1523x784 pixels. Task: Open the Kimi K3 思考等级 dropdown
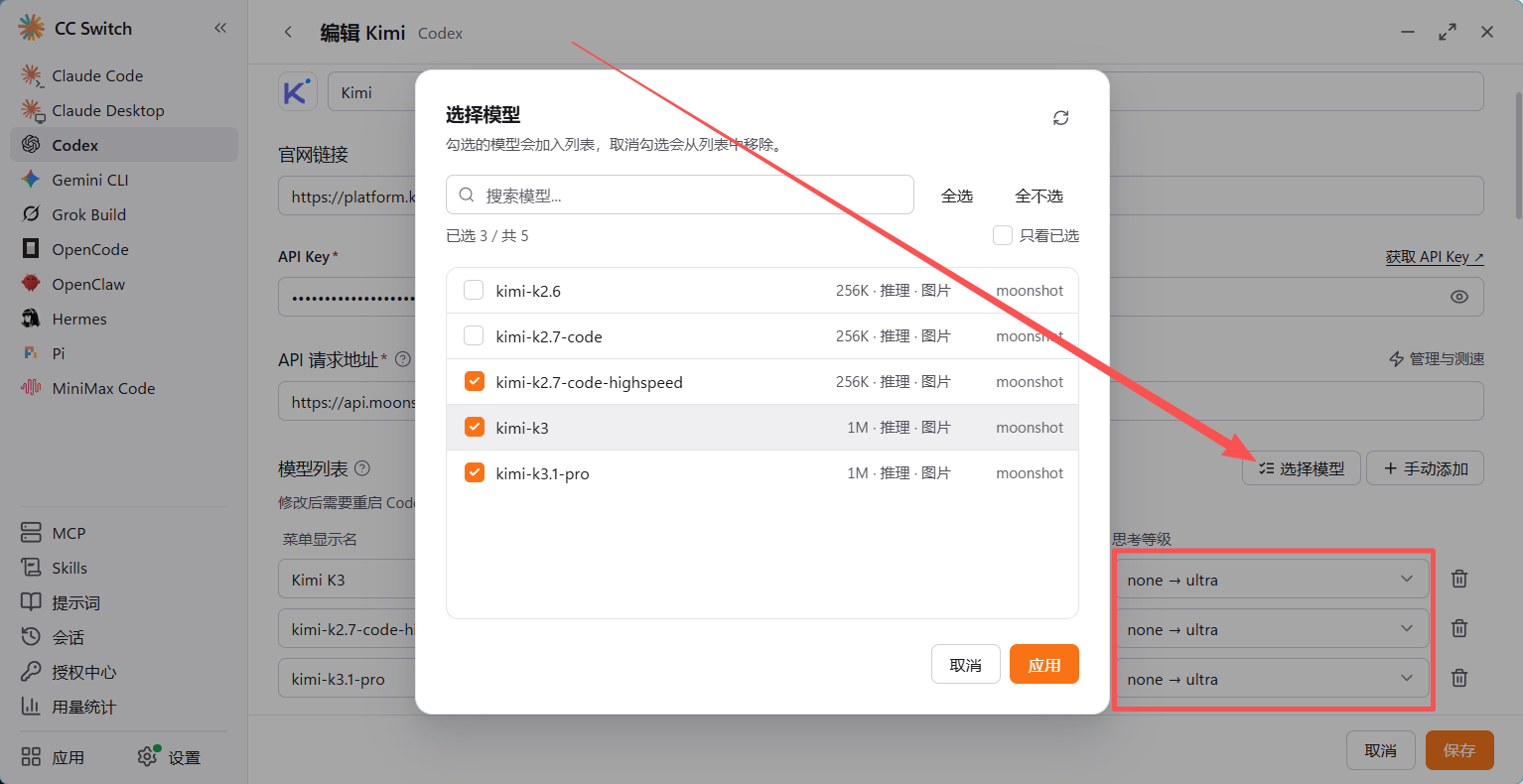click(1273, 579)
